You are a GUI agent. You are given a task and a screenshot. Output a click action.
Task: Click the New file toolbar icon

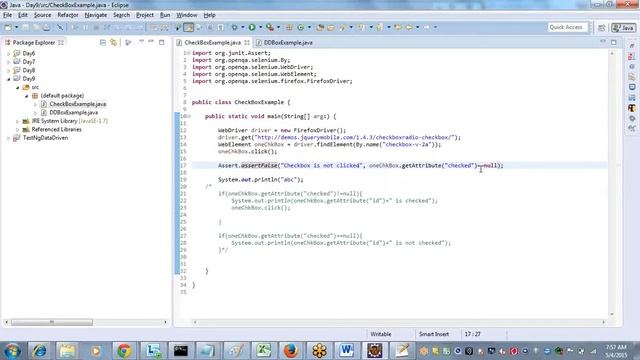(x=8, y=27)
